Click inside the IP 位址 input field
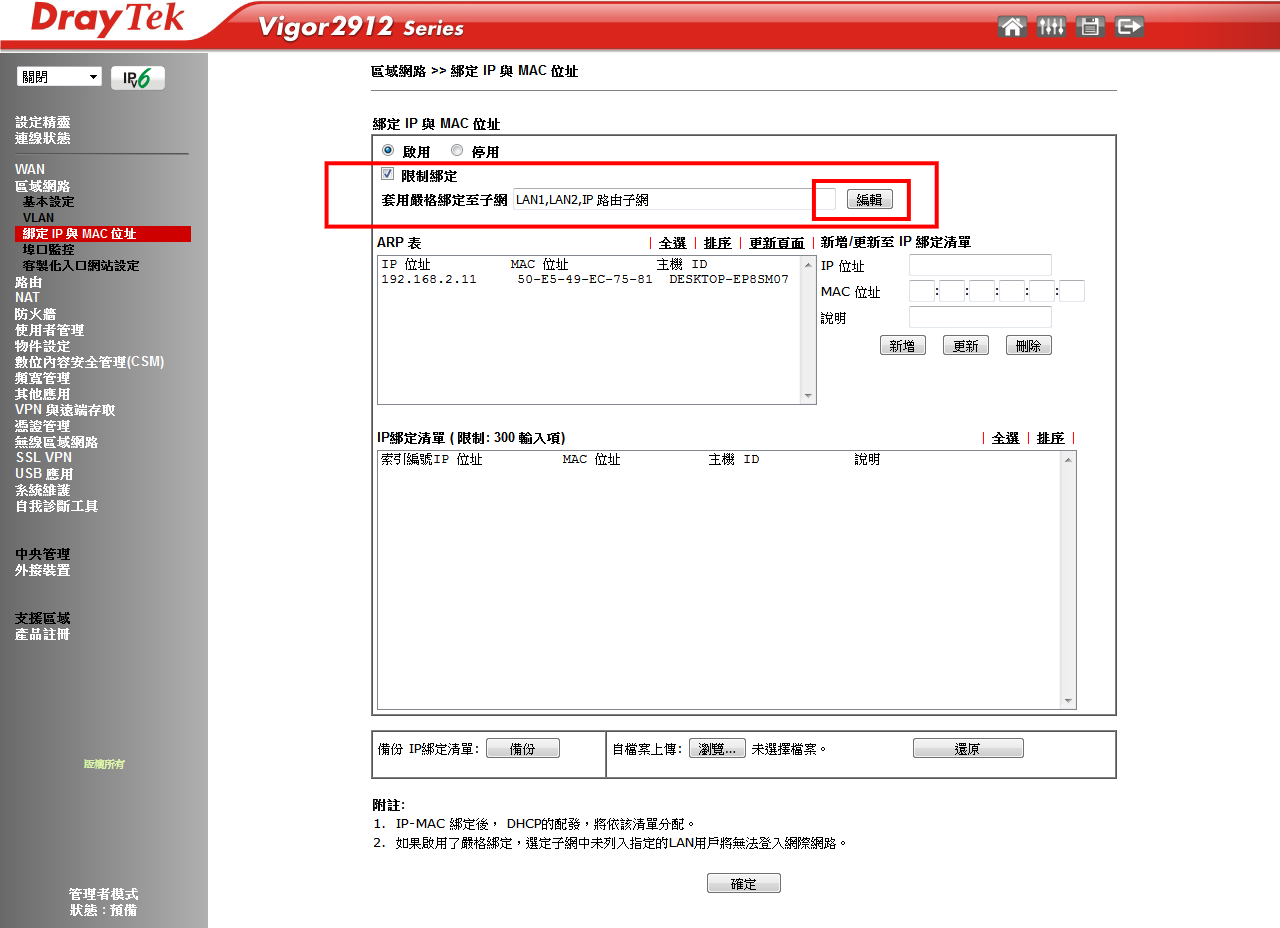 click(980, 264)
